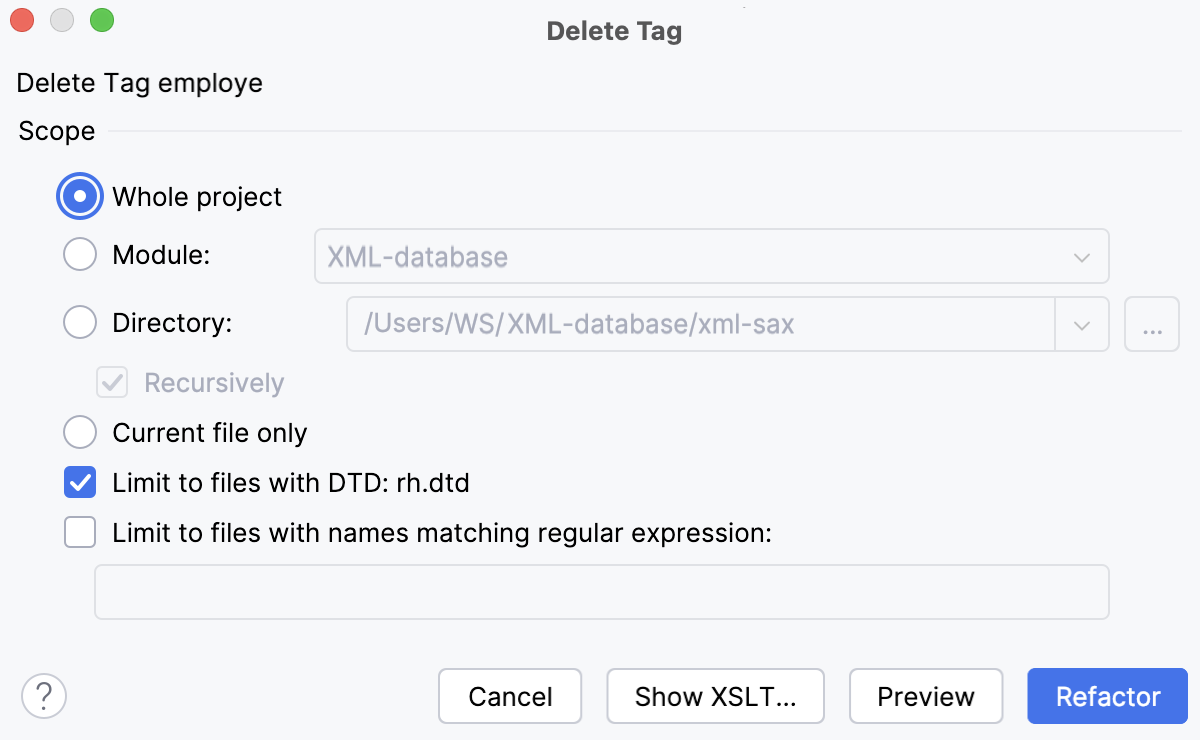Select Current file only
Image resolution: width=1200 pixels, height=740 pixels.
pos(80,432)
